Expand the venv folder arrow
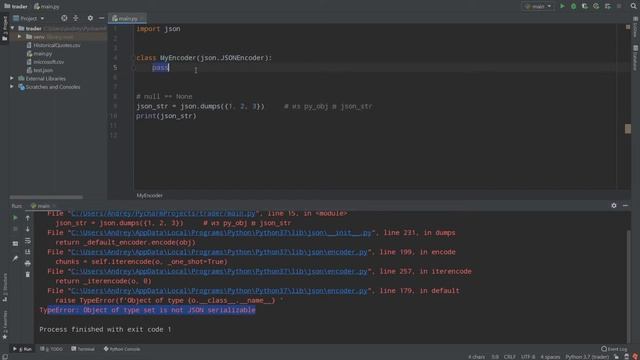 pos(19,37)
